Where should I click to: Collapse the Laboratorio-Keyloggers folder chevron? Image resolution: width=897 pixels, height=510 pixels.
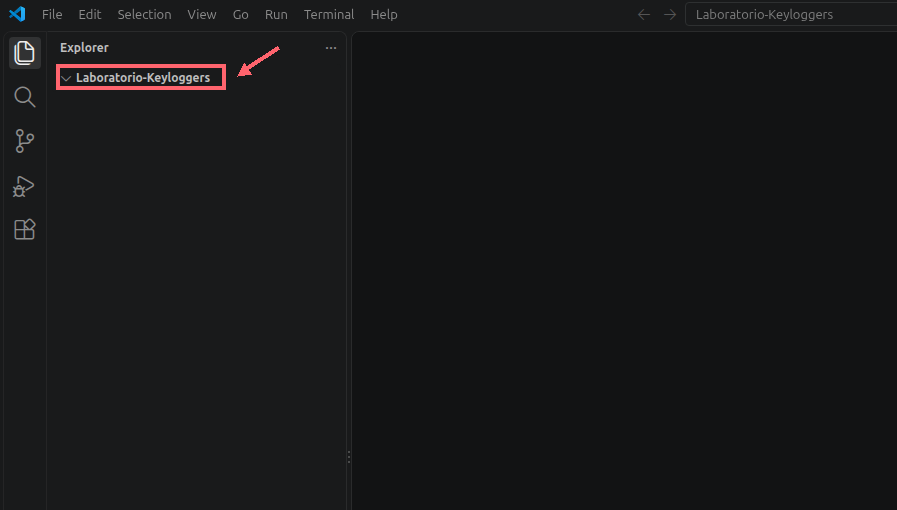click(66, 78)
